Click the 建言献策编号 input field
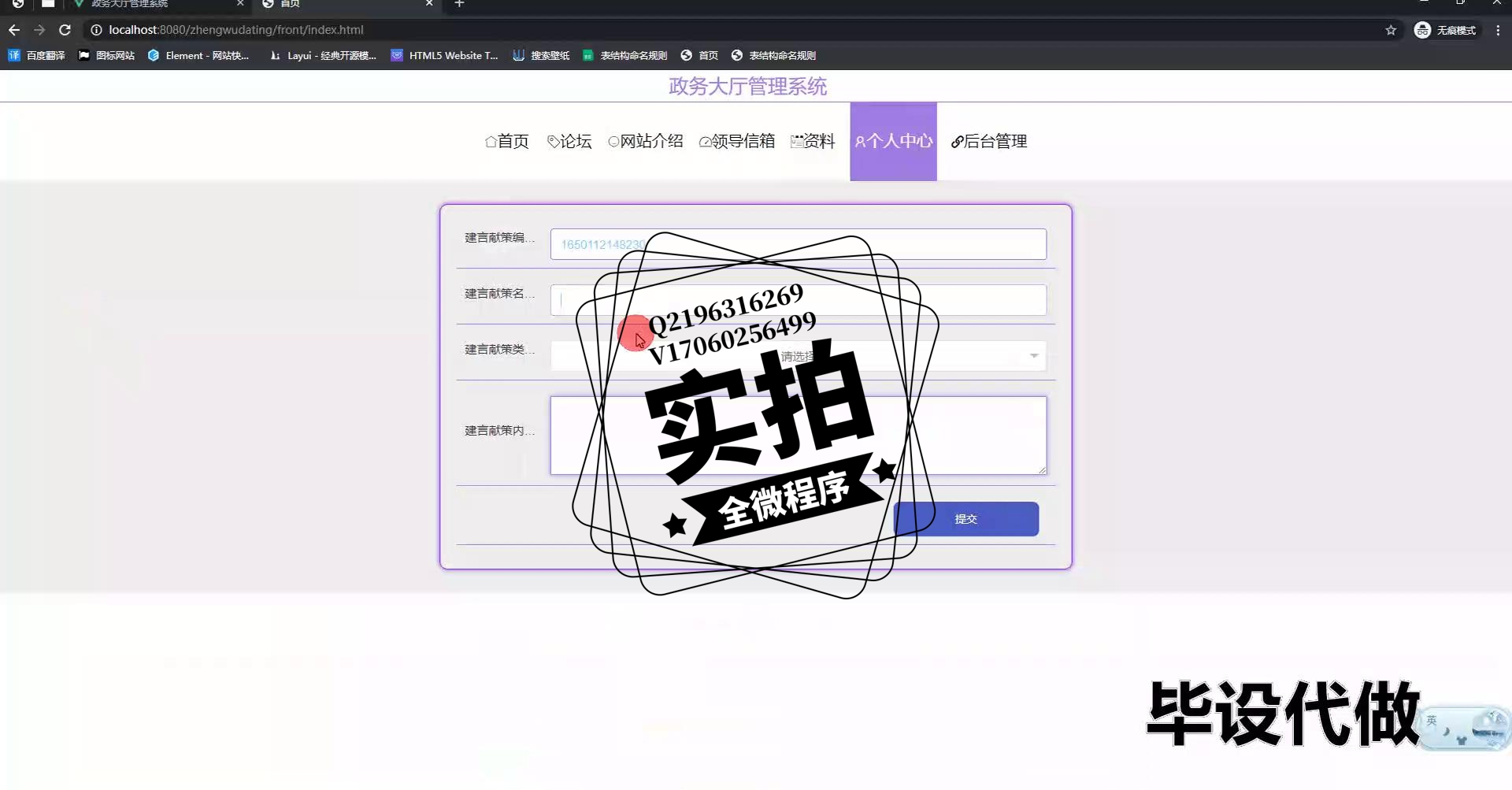Viewport: 1512px width, 790px height. tap(798, 244)
